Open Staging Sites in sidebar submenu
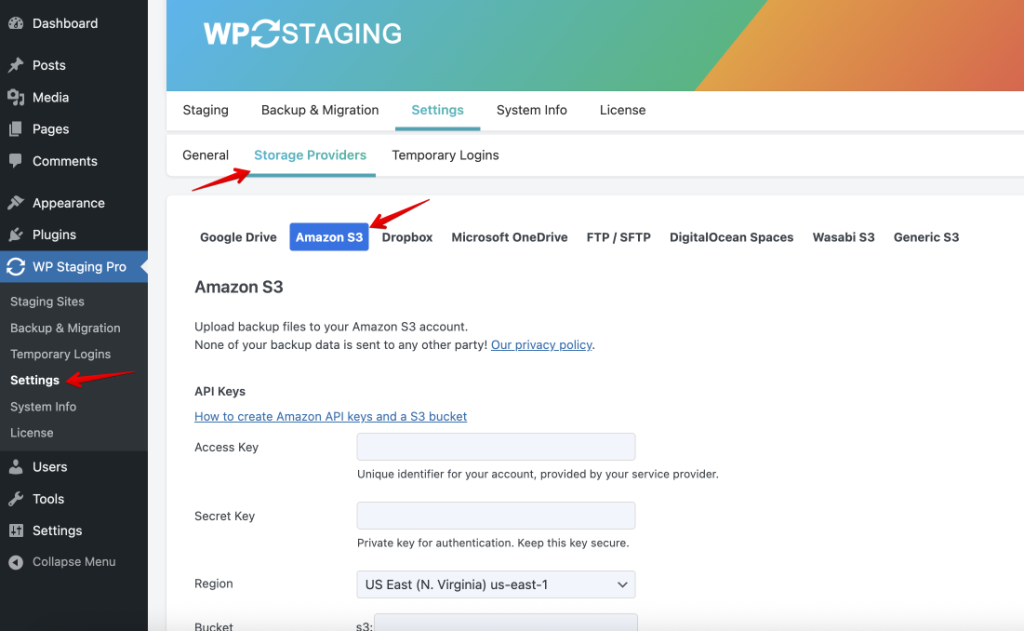The width and height of the screenshot is (1024, 631). click(x=47, y=301)
